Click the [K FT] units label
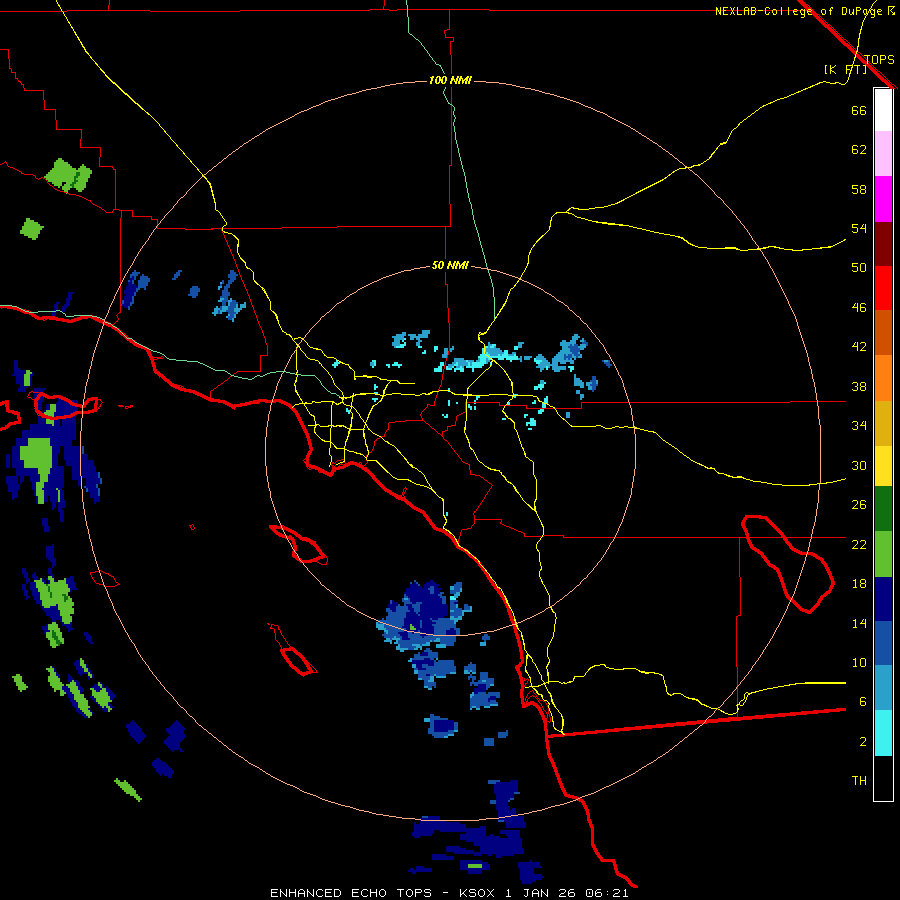900x900 pixels. (845, 69)
